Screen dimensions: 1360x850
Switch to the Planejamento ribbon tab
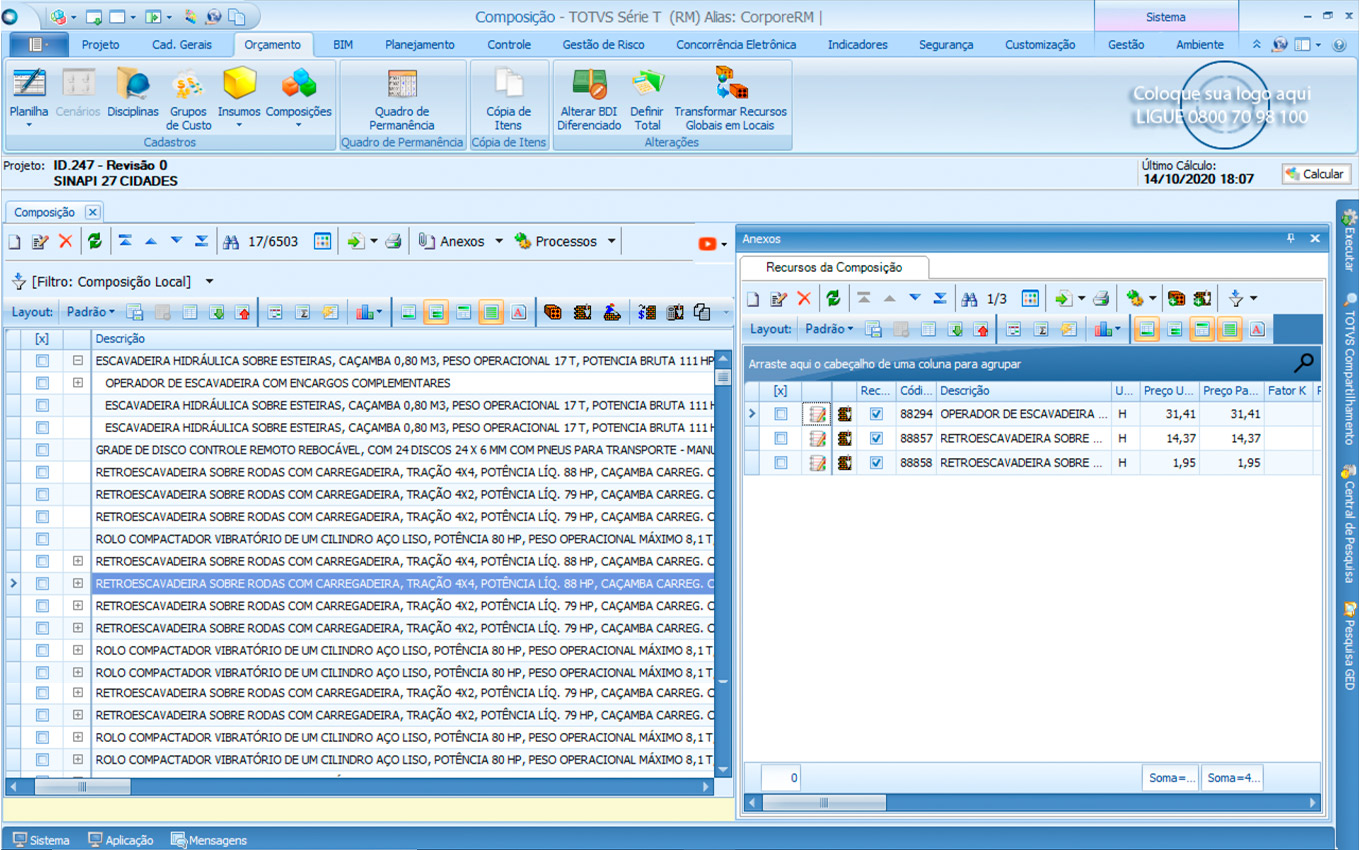point(419,45)
